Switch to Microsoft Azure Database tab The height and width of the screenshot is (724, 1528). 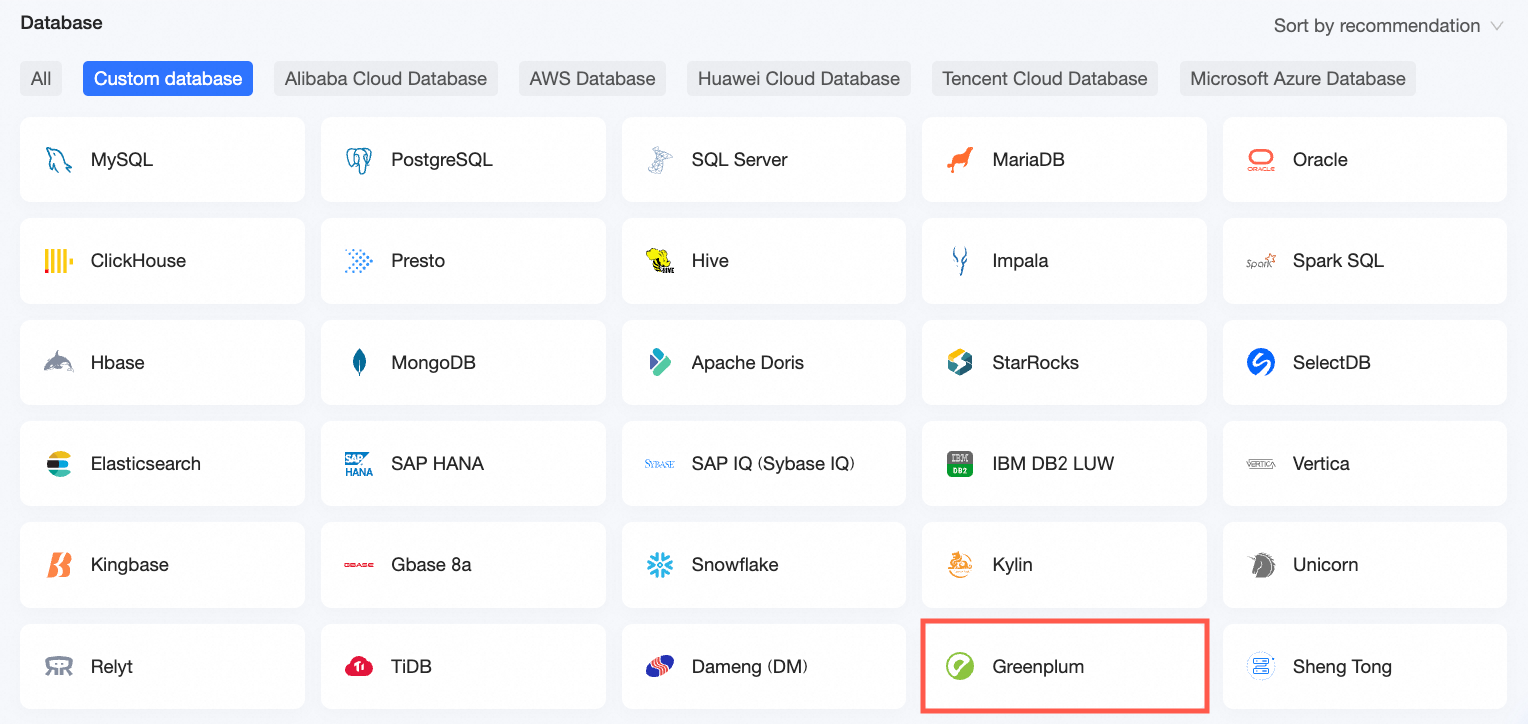click(1298, 79)
